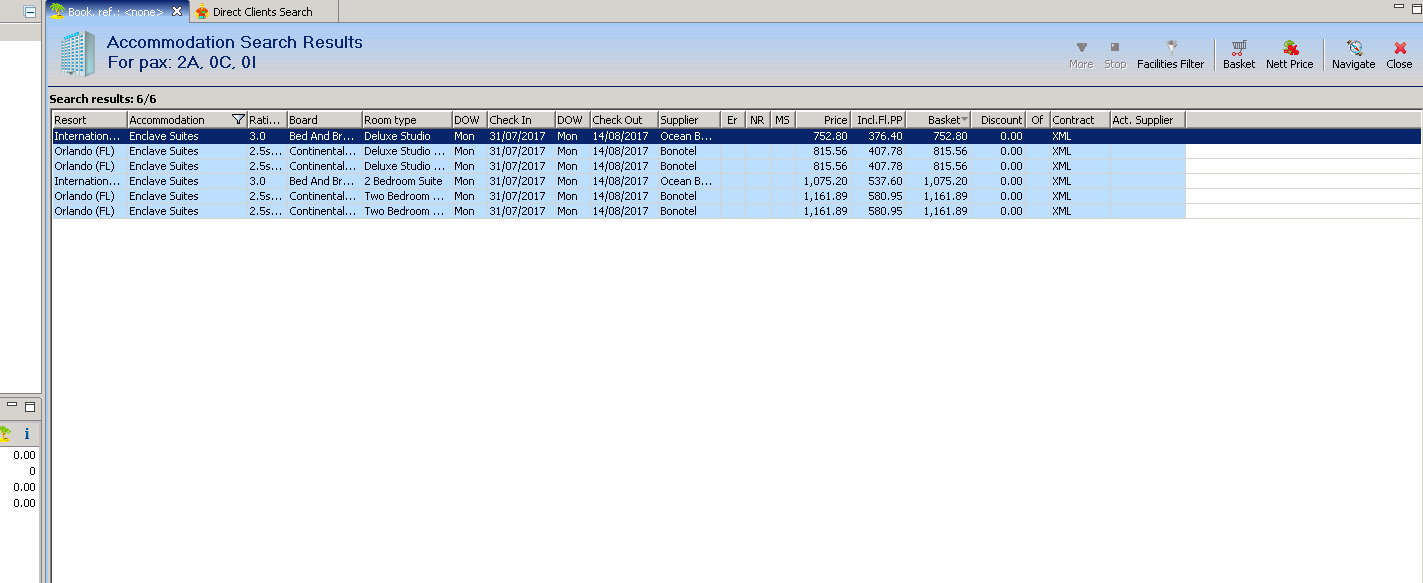Switch to Book. ref.: <none> tab

[116, 11]
